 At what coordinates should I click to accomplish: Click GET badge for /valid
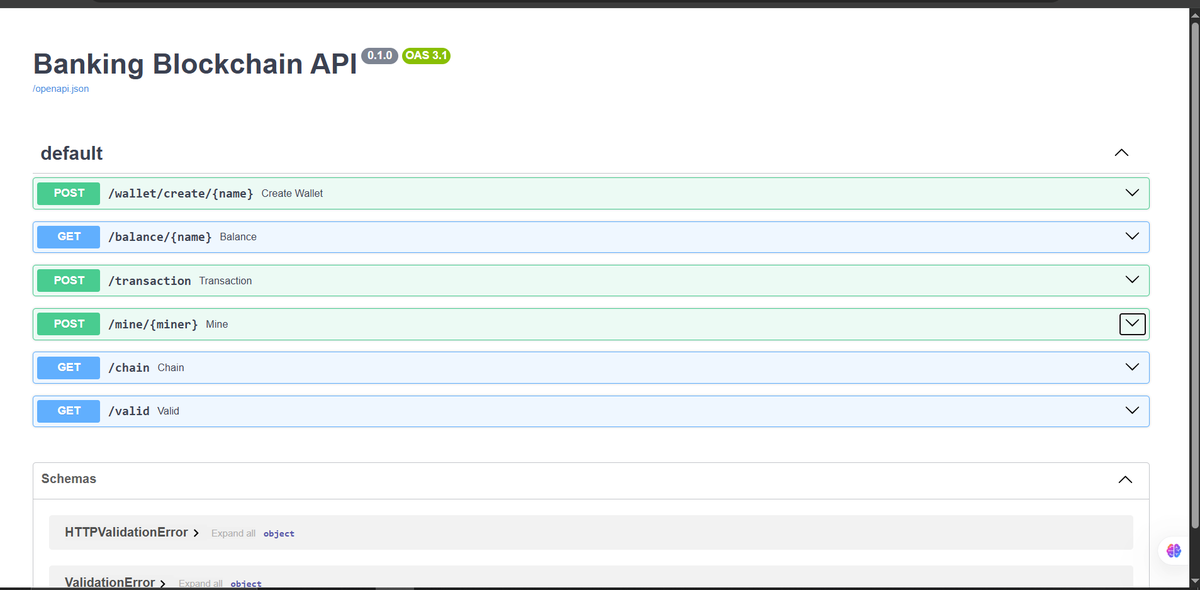69,411
